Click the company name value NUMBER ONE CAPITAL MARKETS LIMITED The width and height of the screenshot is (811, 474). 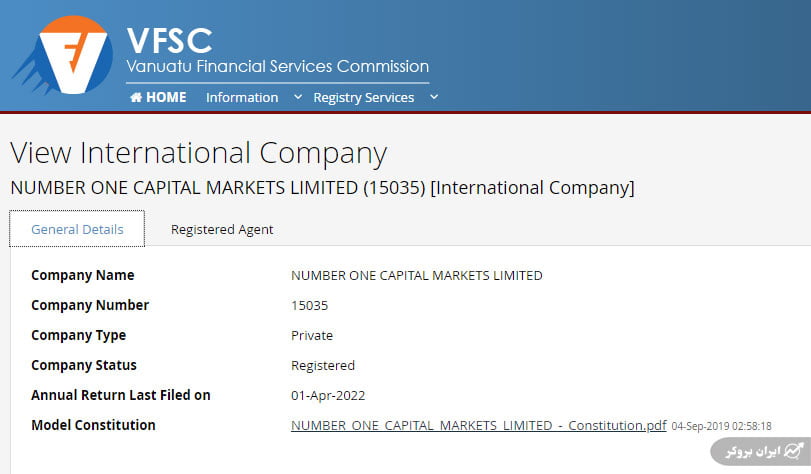point(417,275)
